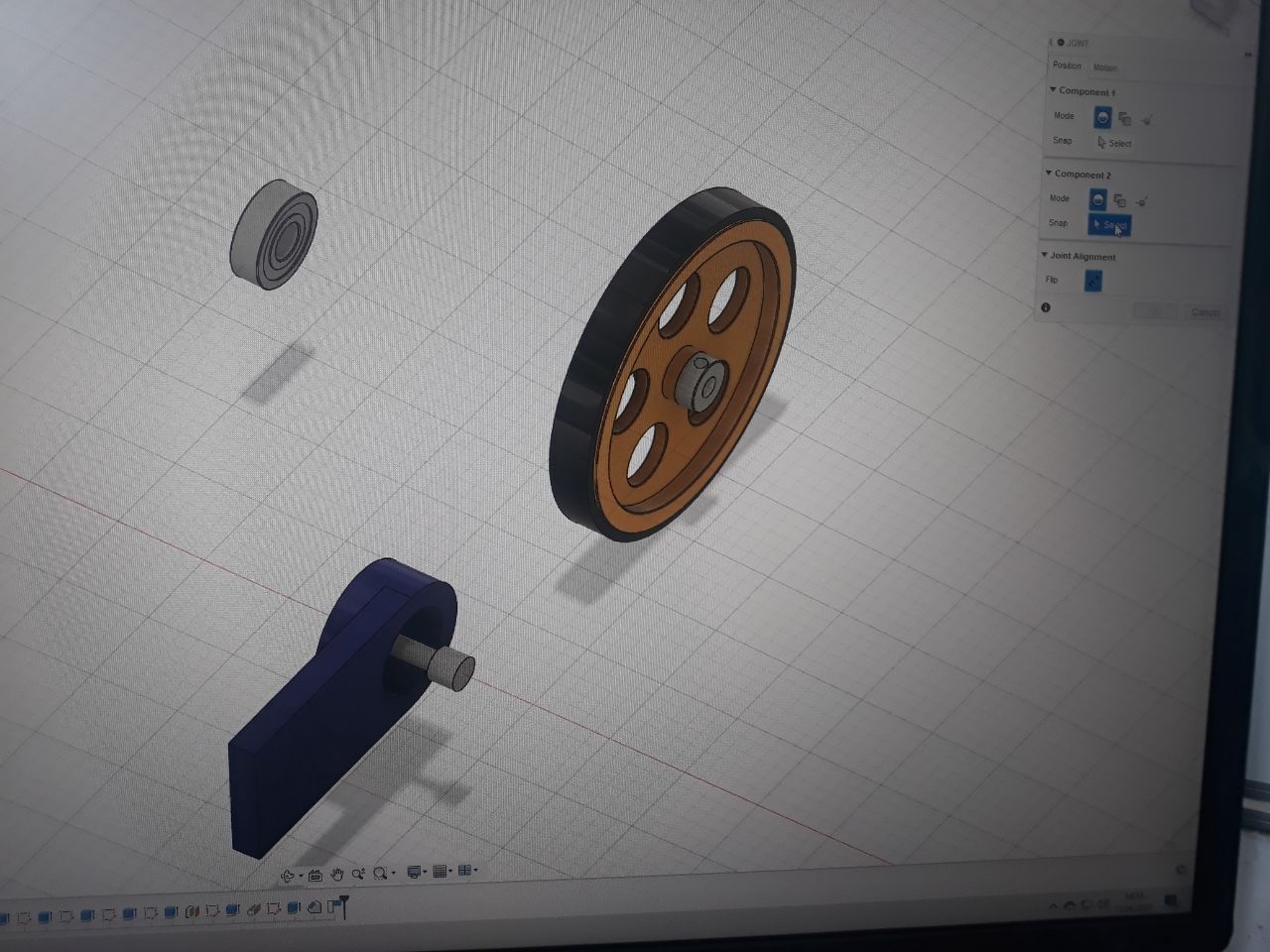Select the Zoom magnifier tool

coord(358,874)
